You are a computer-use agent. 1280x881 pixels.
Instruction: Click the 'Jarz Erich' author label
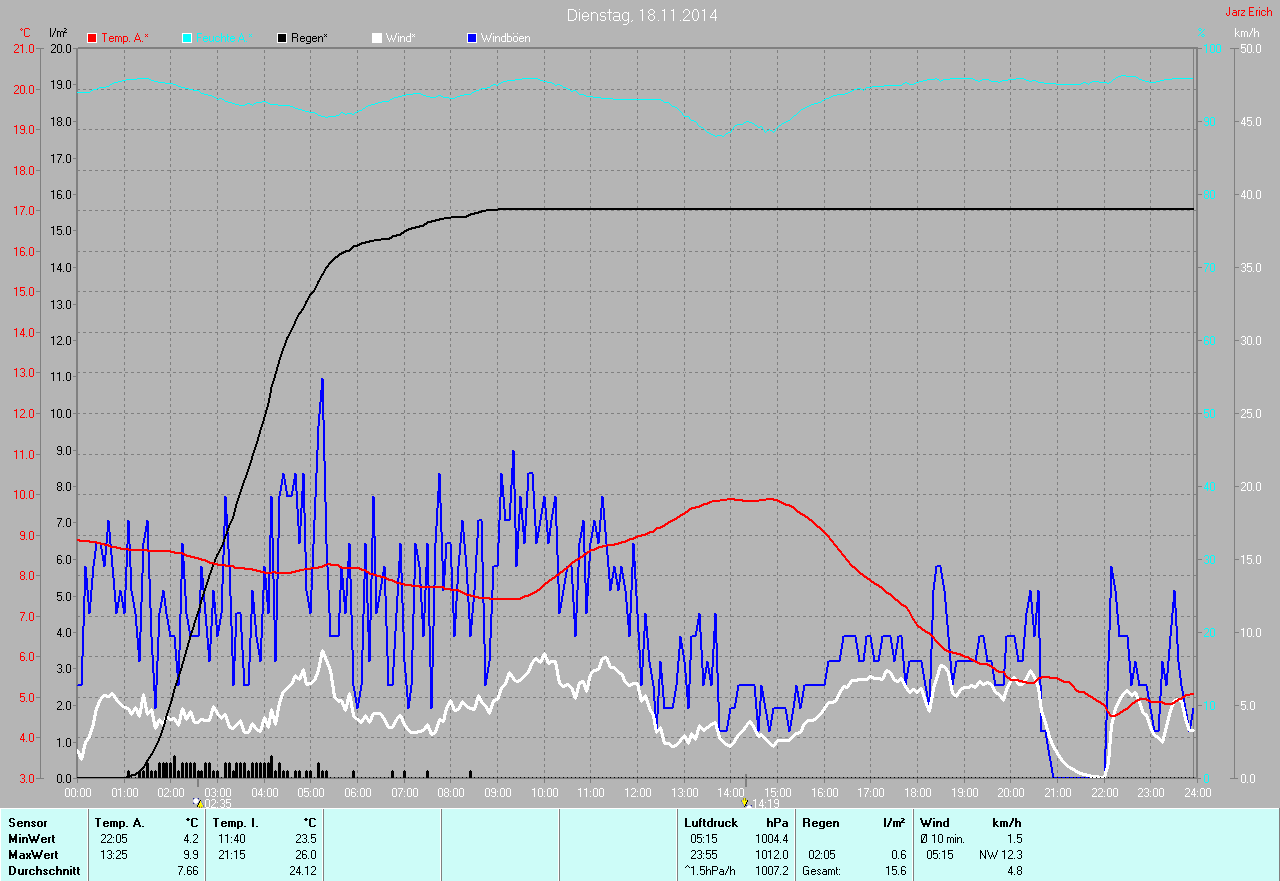(x=1249, y=12)
